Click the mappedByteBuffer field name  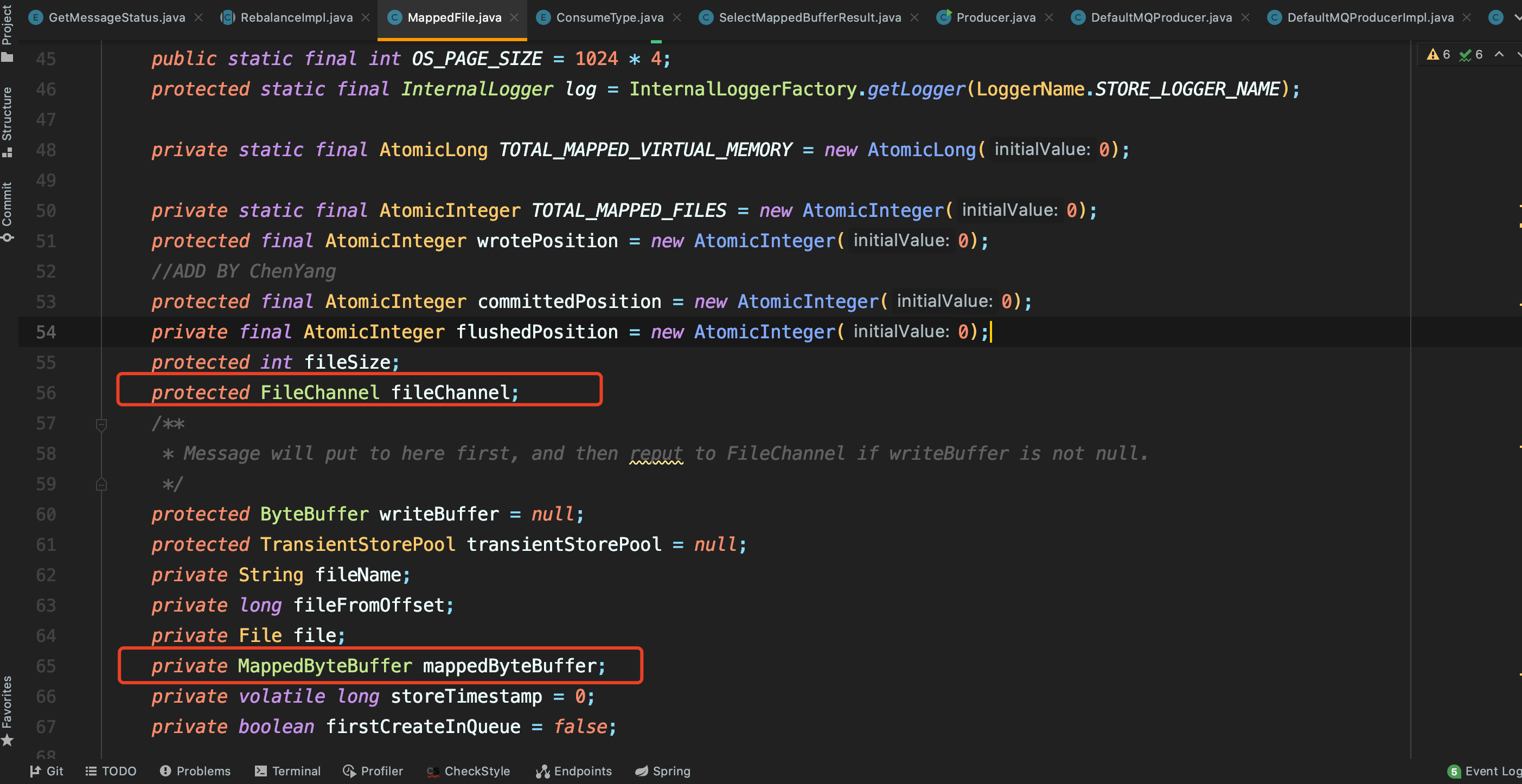tap(509, 666)
